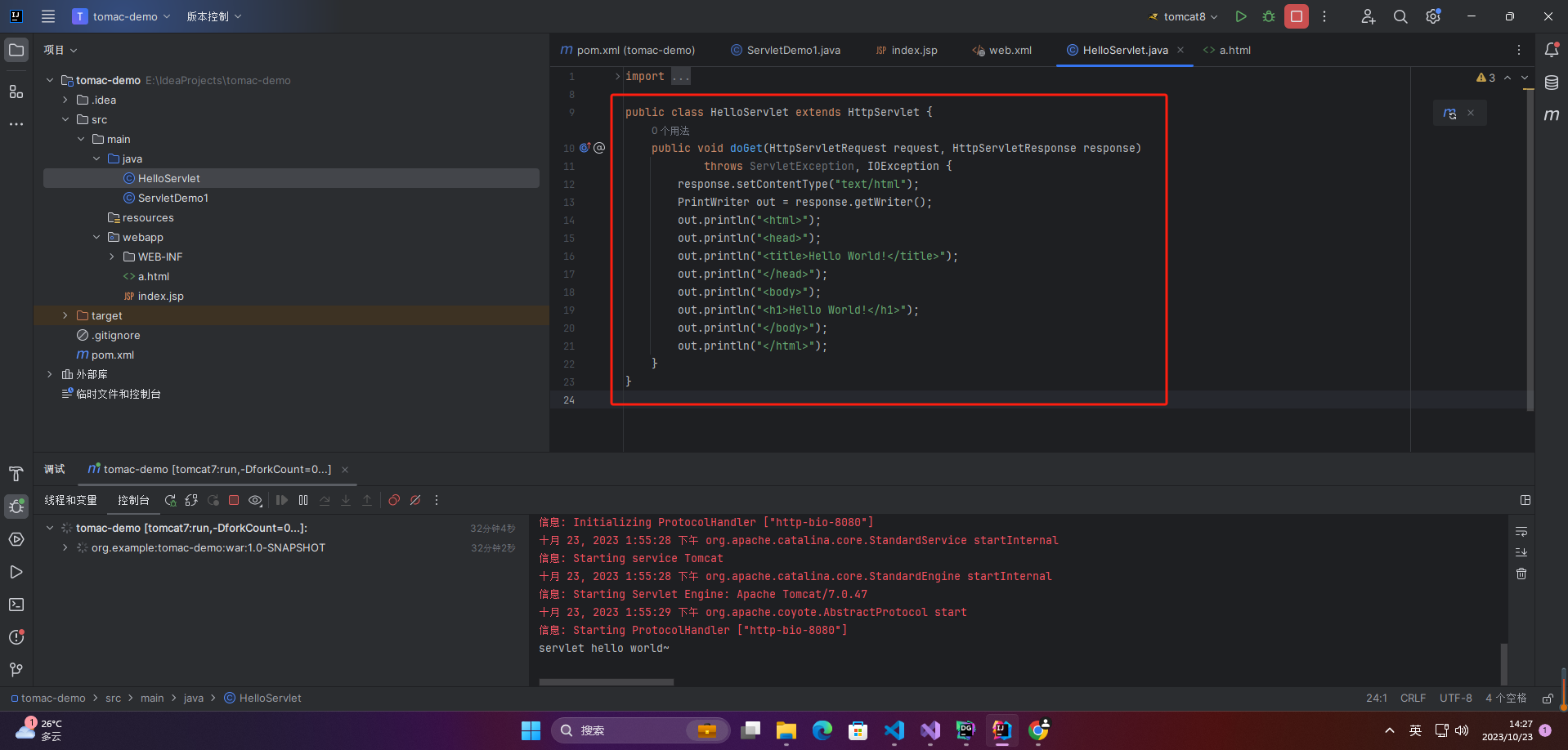The image size is (1568, 750).
Task: Toggle the Project tool window icon
Action: pyautogui.click(x=16, y=50)
